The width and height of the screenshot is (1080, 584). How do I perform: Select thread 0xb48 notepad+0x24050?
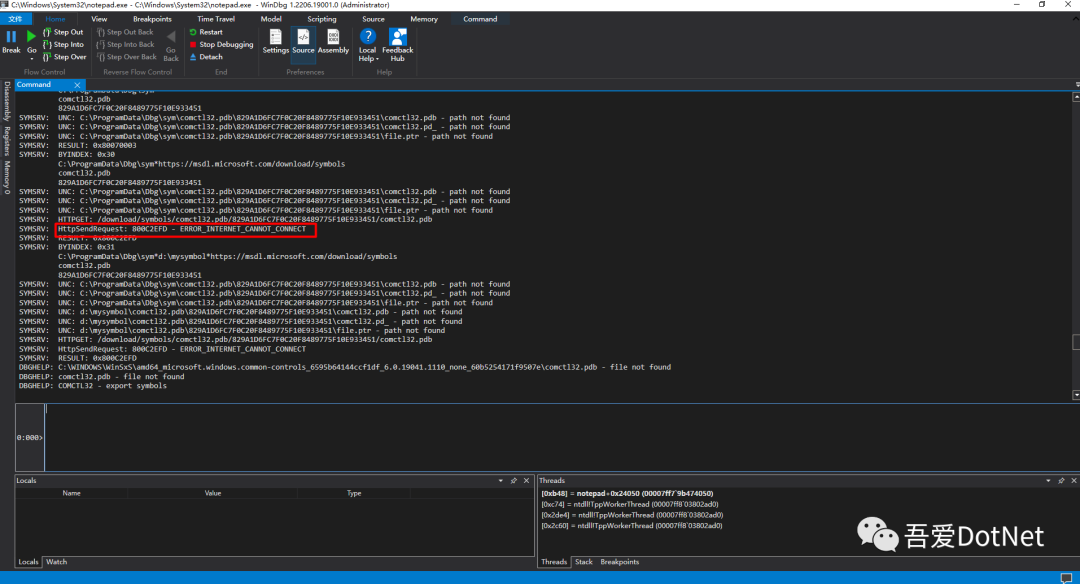coord(627,494)
